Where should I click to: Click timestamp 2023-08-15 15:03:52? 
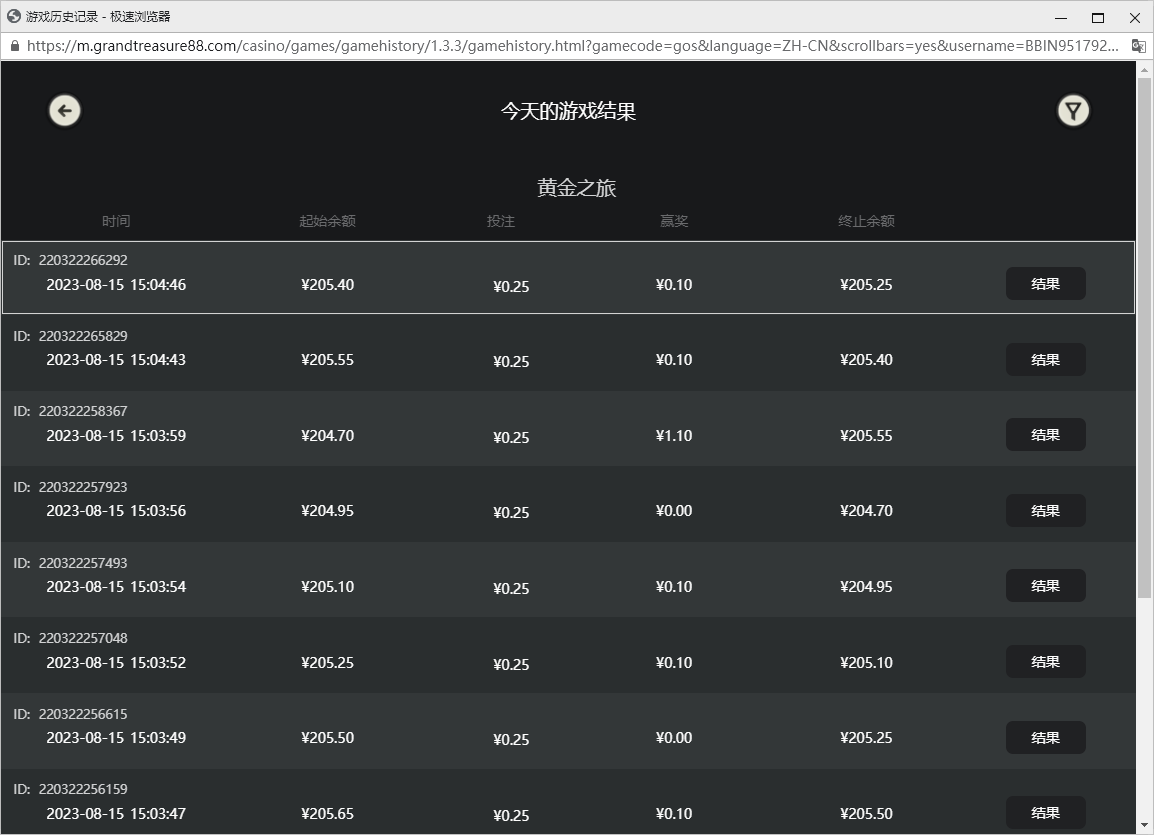pyautogui.click(x=116, y=663)
